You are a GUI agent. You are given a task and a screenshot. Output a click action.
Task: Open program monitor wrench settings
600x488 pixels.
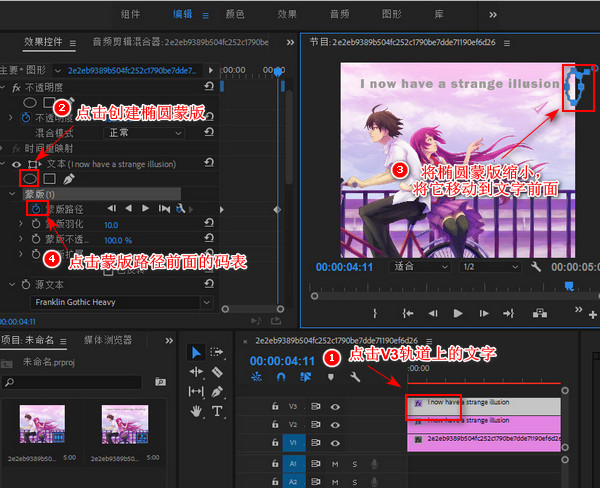(536, 267)
